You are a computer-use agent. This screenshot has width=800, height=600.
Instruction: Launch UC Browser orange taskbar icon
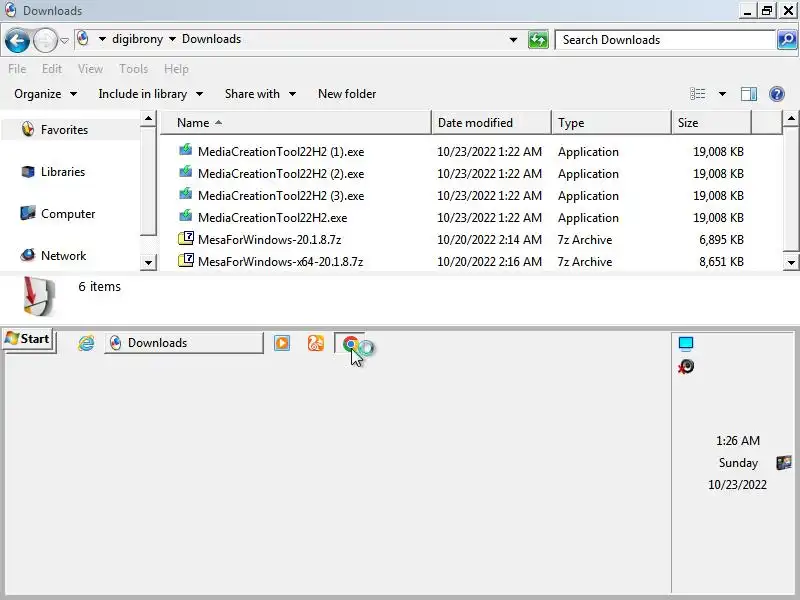(x=316, y=343)
